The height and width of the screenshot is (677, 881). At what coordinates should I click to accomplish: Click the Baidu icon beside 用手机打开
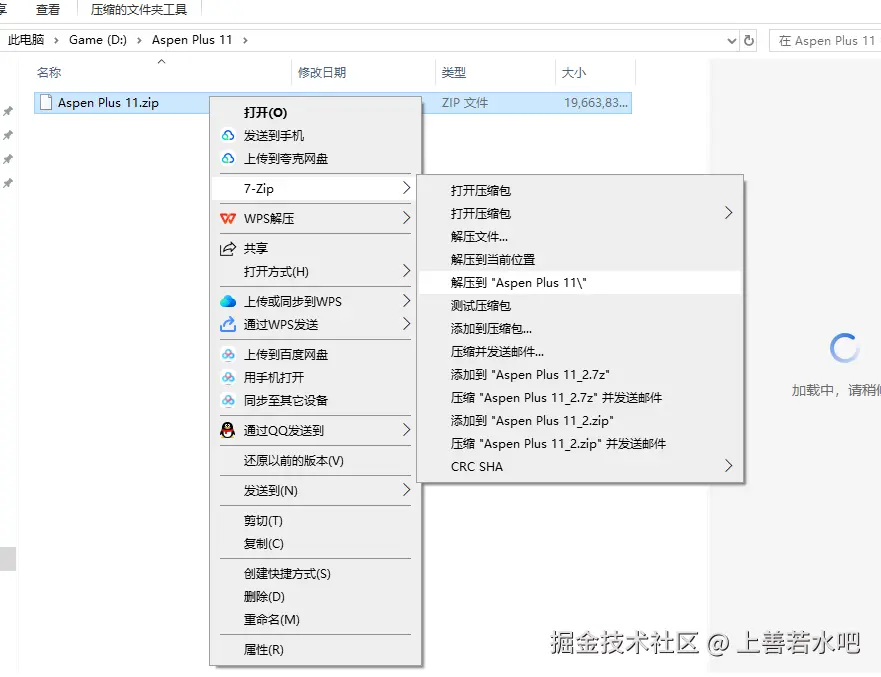228,378
